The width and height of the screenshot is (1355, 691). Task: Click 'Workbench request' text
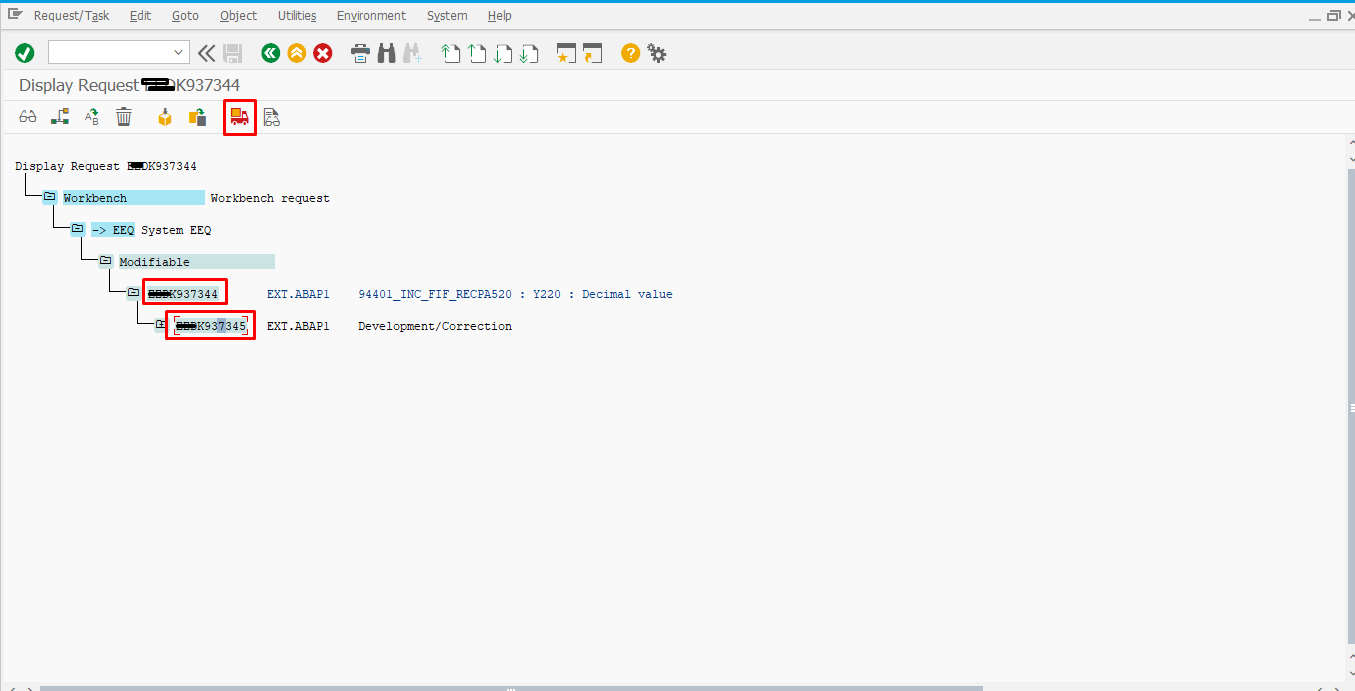click(x=270, y=198)
